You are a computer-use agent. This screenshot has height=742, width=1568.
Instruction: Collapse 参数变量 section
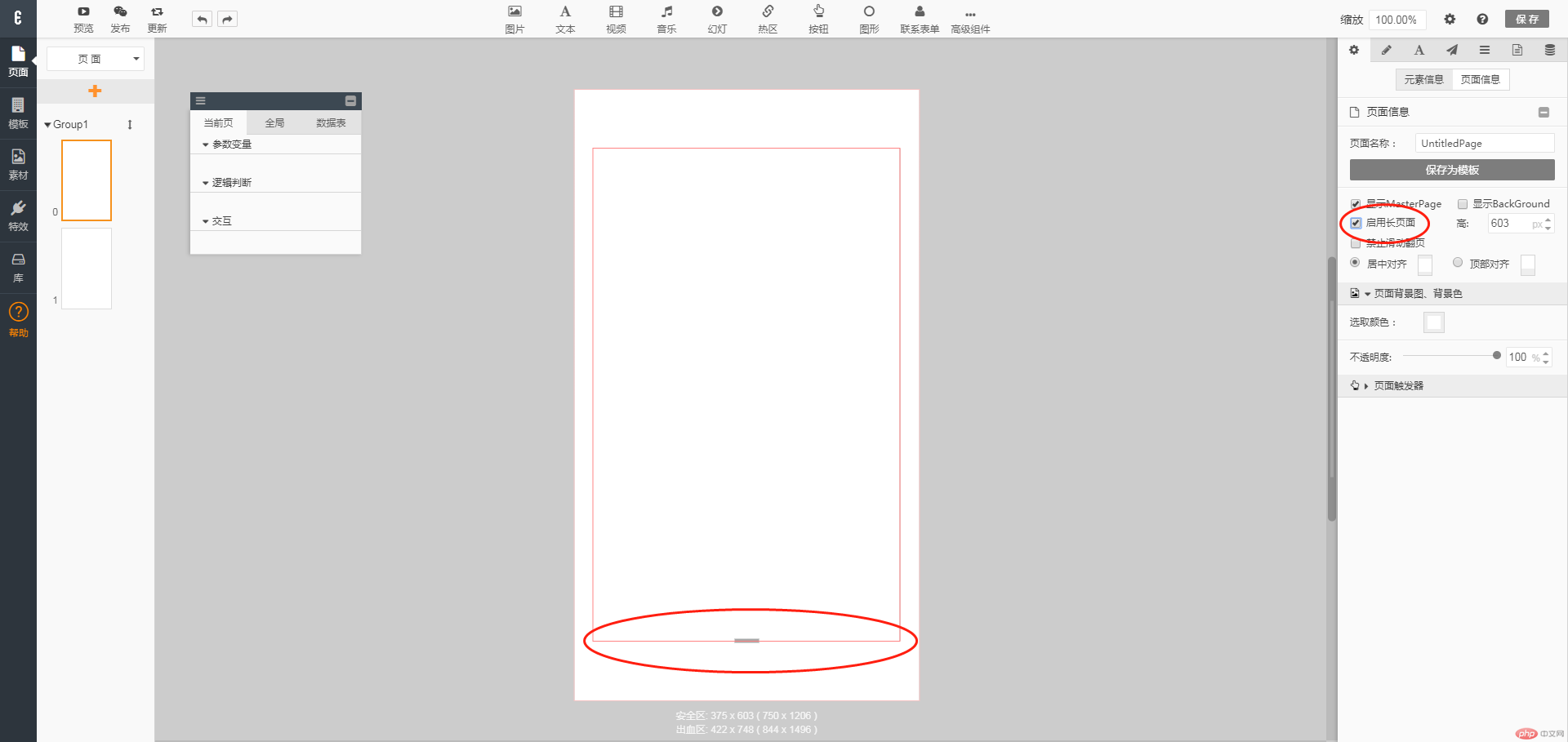pyautogui.click(x=205, y=144)
